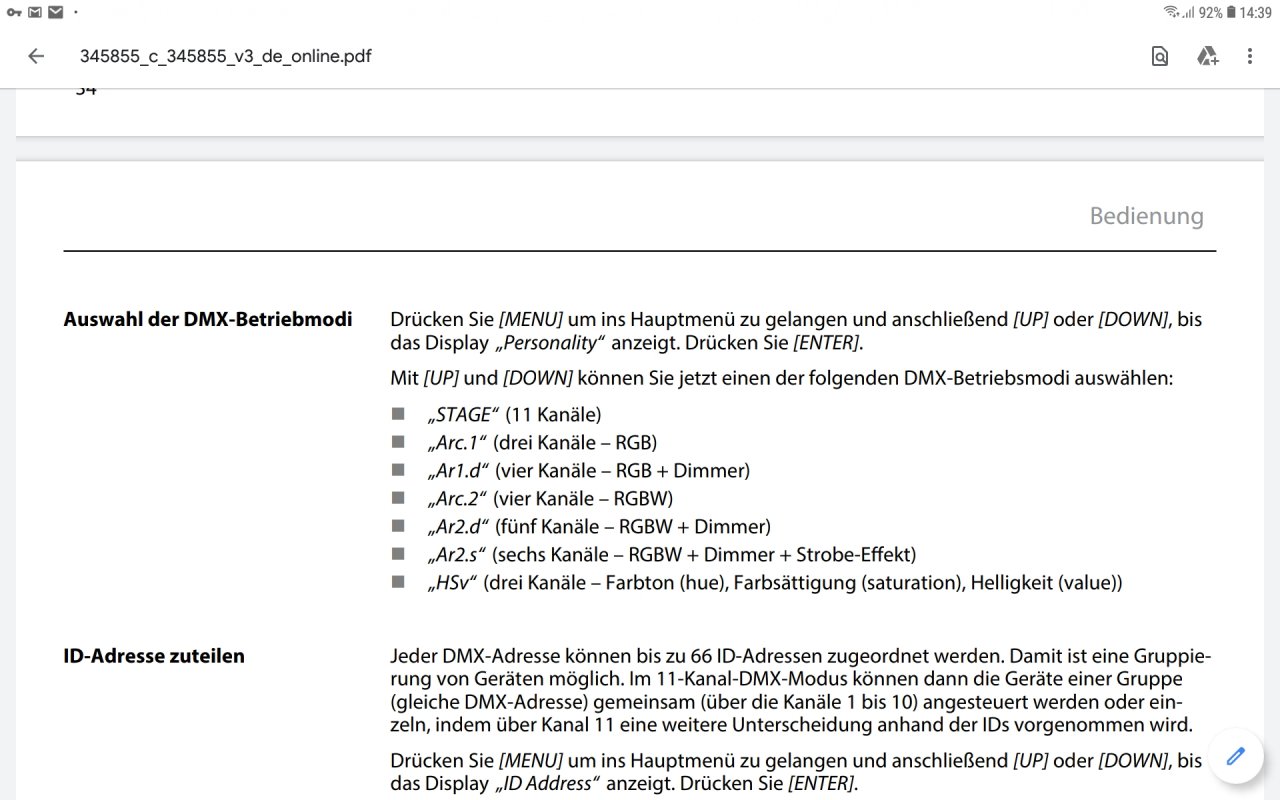Viewport: 1280px width, 800px height.
Task: Tap the Add to Drive icon
Action: pos(1207,56)
